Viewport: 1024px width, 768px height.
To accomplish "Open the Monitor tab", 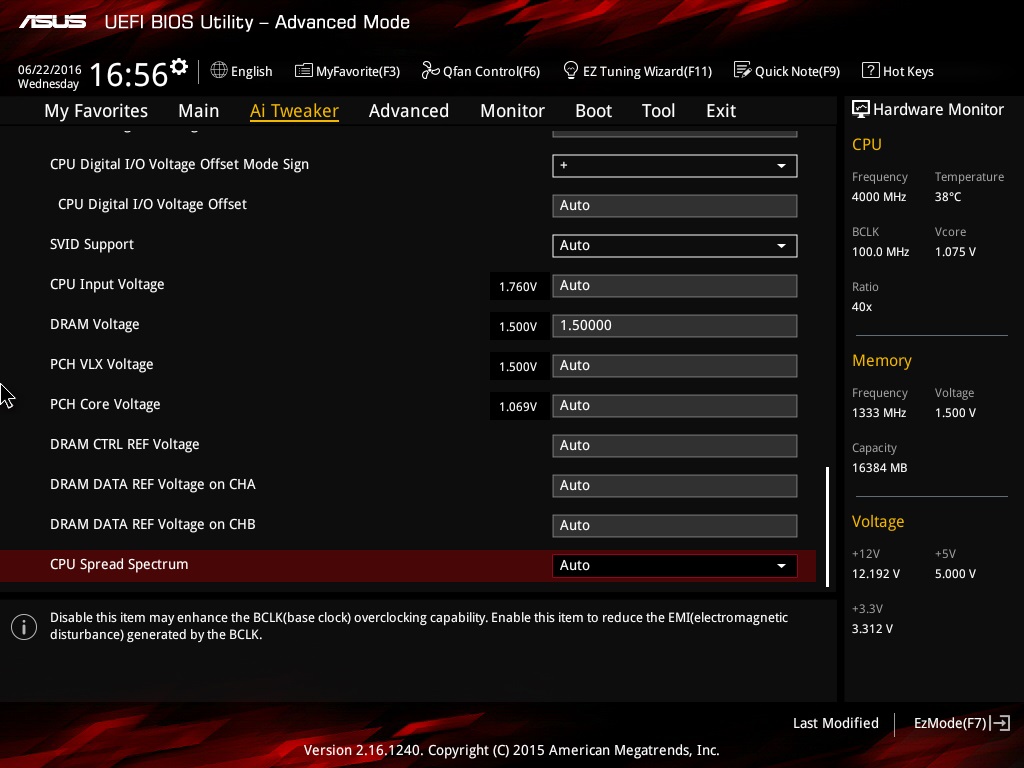I will 513,111.
